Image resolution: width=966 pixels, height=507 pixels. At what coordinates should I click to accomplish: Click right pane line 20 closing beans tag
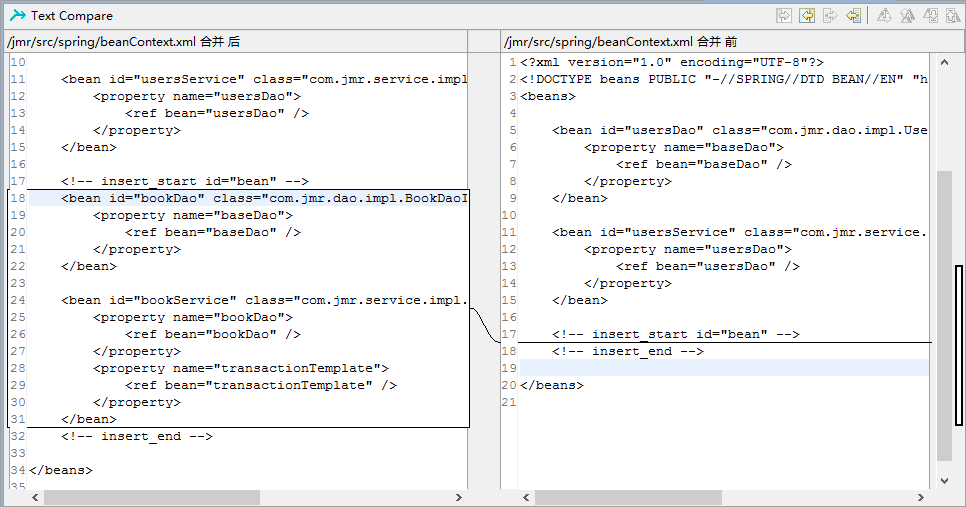pos(552,385)
